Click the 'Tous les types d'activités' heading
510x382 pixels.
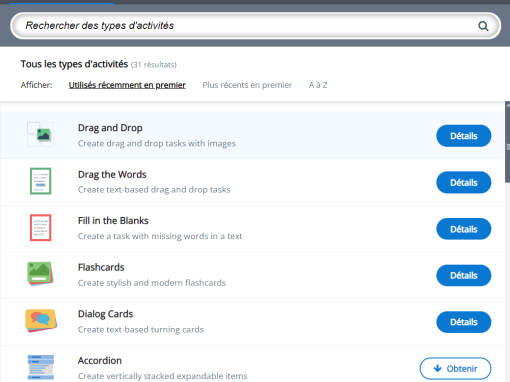[x=74, y=64]
